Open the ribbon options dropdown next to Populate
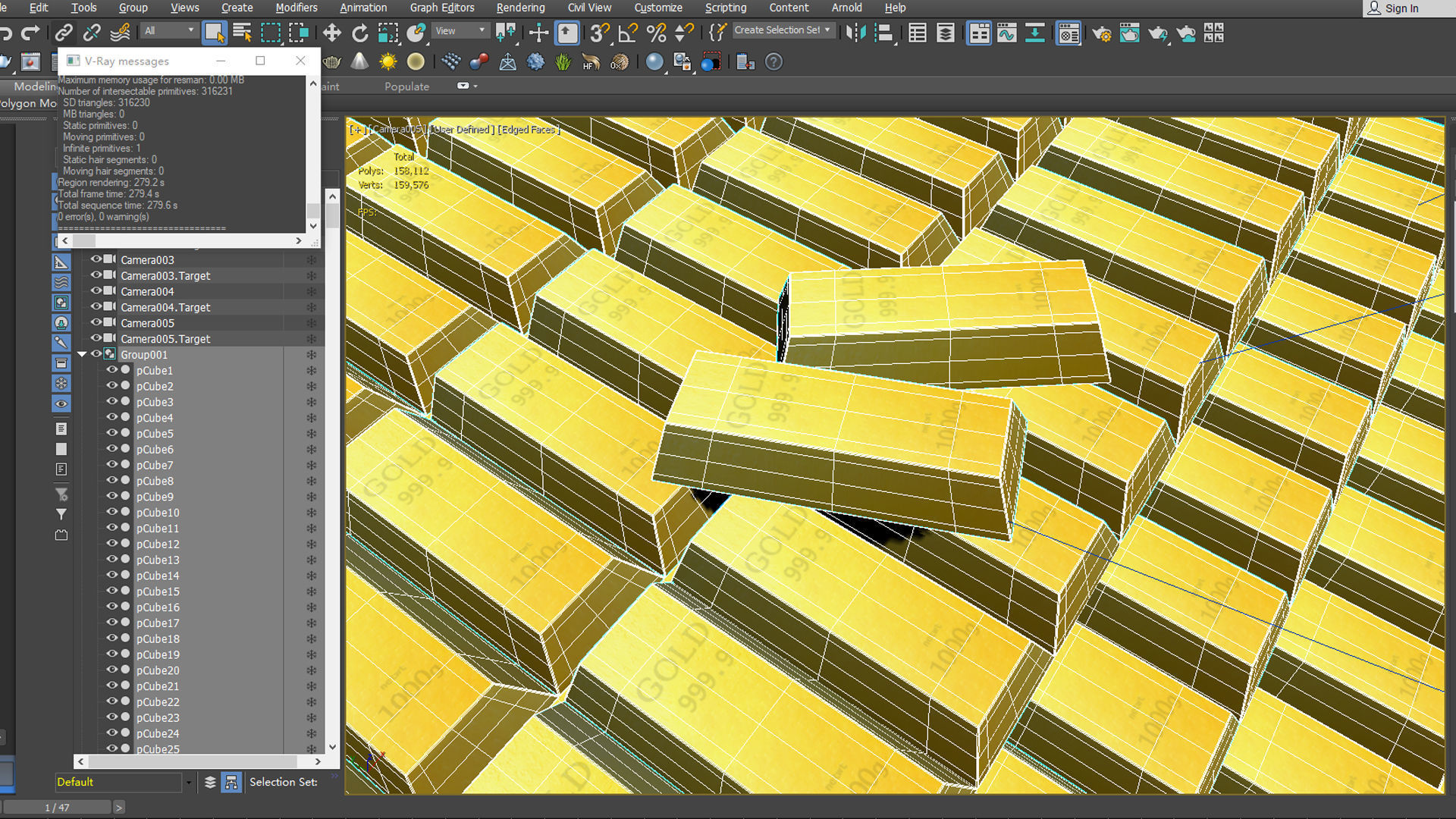The image size is (1456, 819). click(466, 86)
